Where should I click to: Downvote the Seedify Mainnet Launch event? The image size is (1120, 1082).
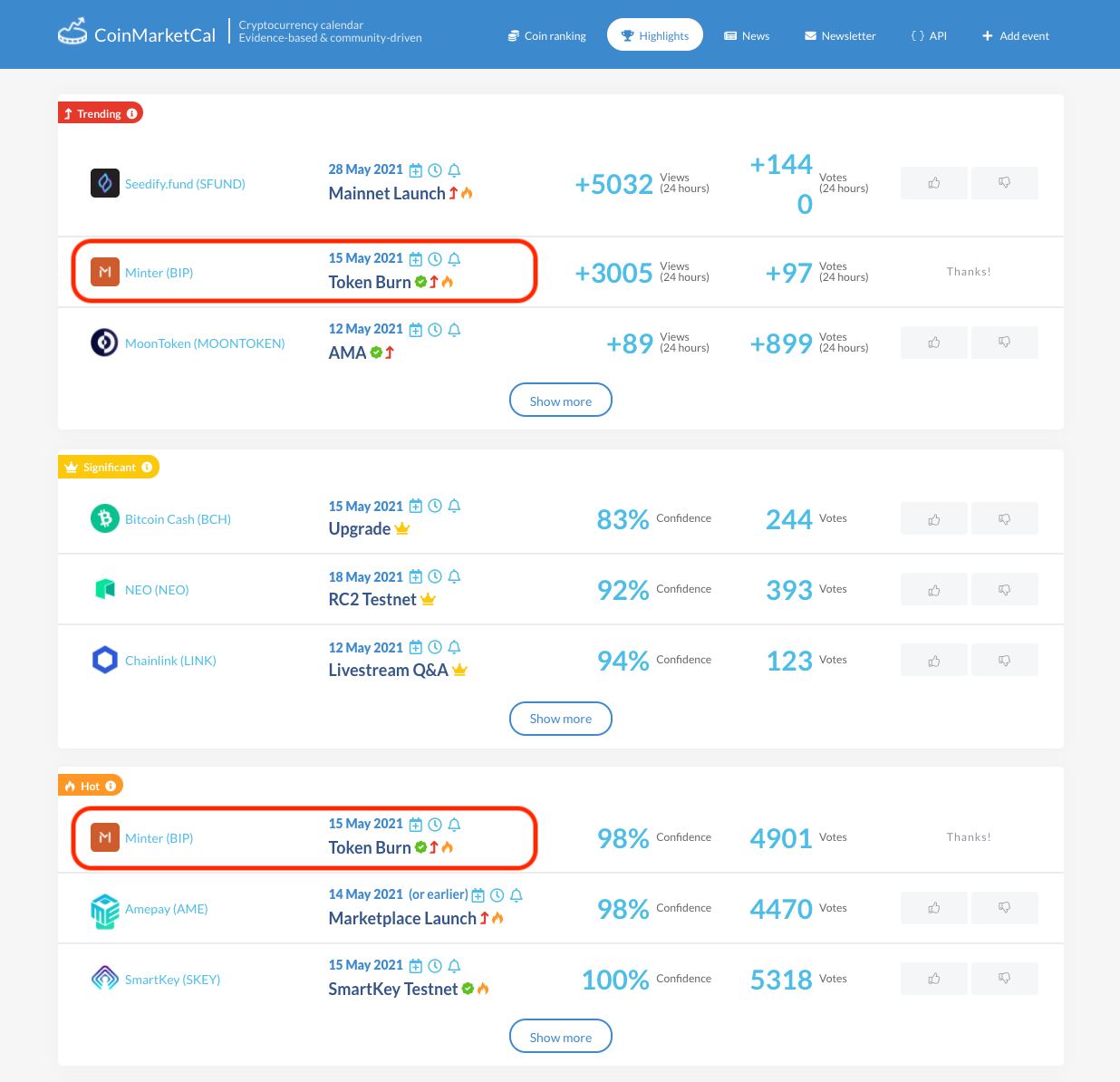(x=1005, y=183)
